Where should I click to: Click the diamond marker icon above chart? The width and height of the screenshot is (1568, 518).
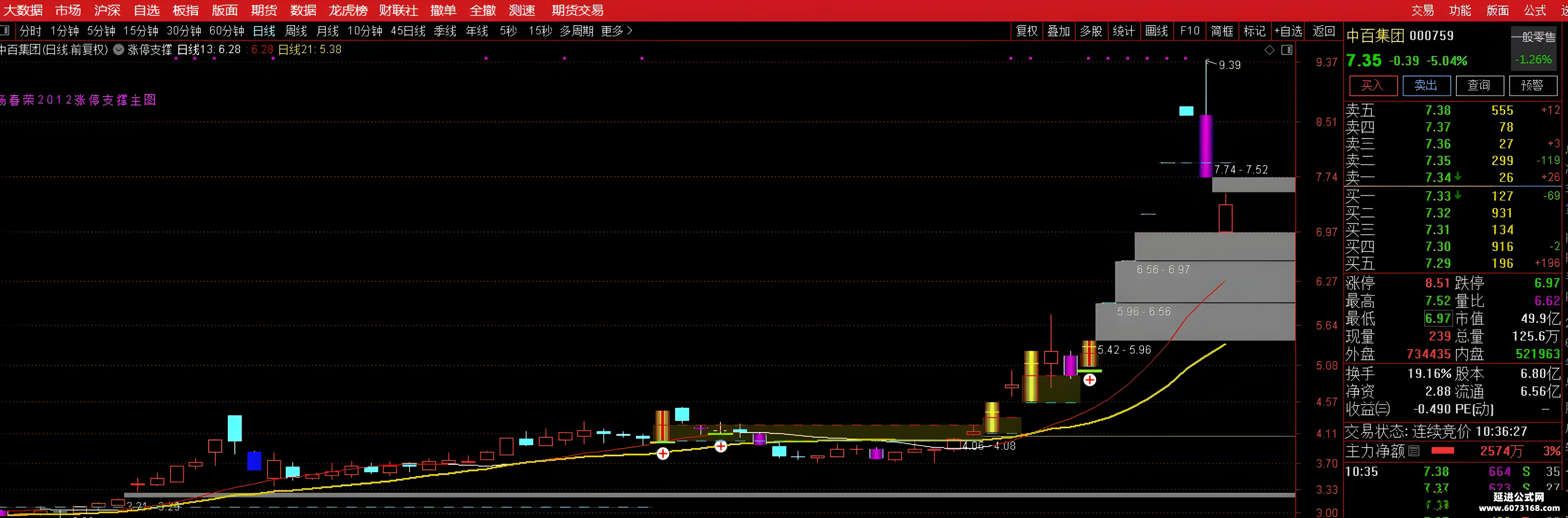click(1269, 50)
